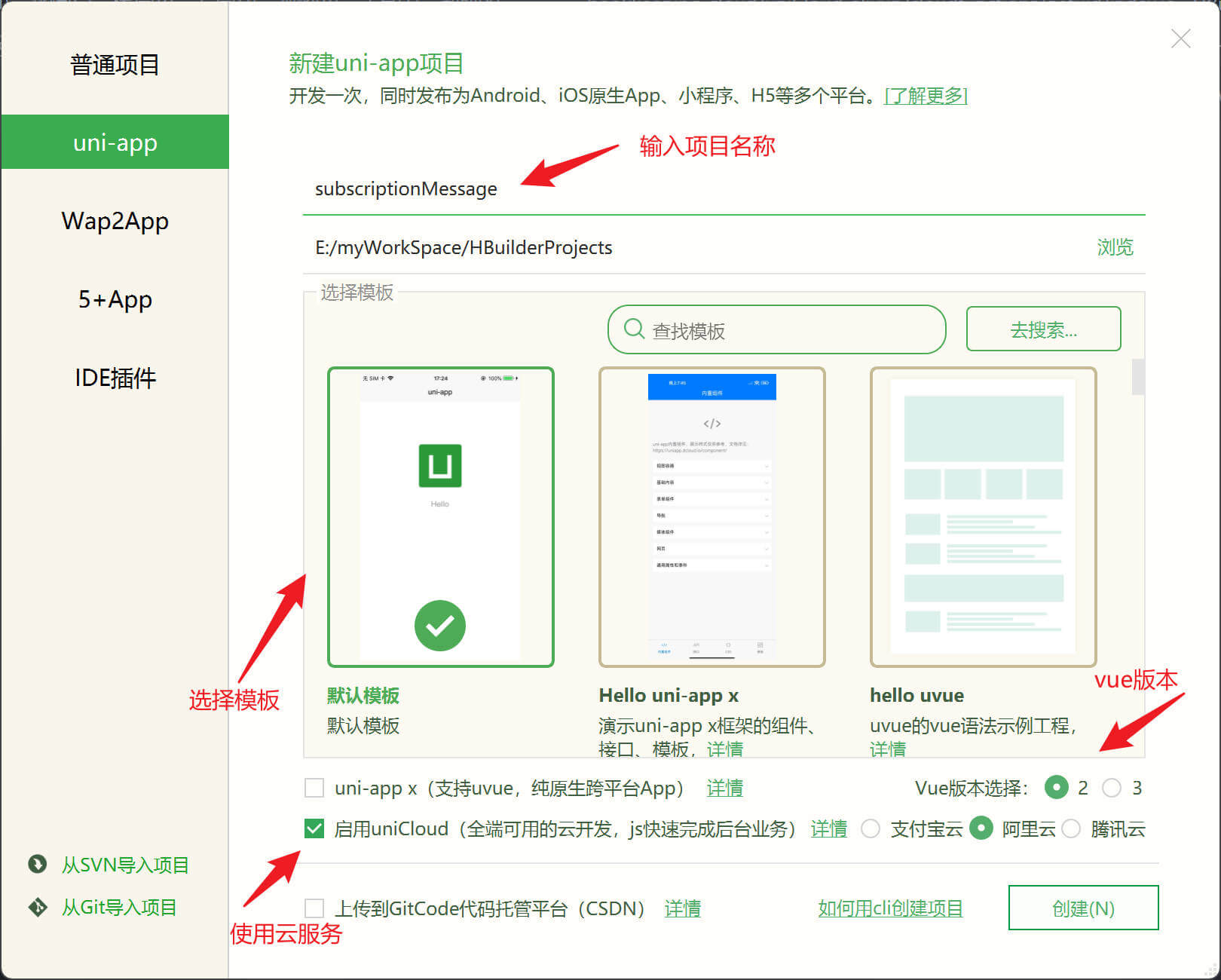Click the 去搜索... button
The height and width of the screenshot is (980, 1221).
[1043, 329]
